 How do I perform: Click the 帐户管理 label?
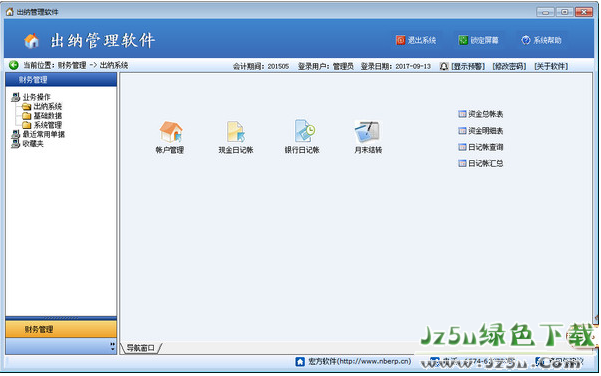(x=170, y=150)
